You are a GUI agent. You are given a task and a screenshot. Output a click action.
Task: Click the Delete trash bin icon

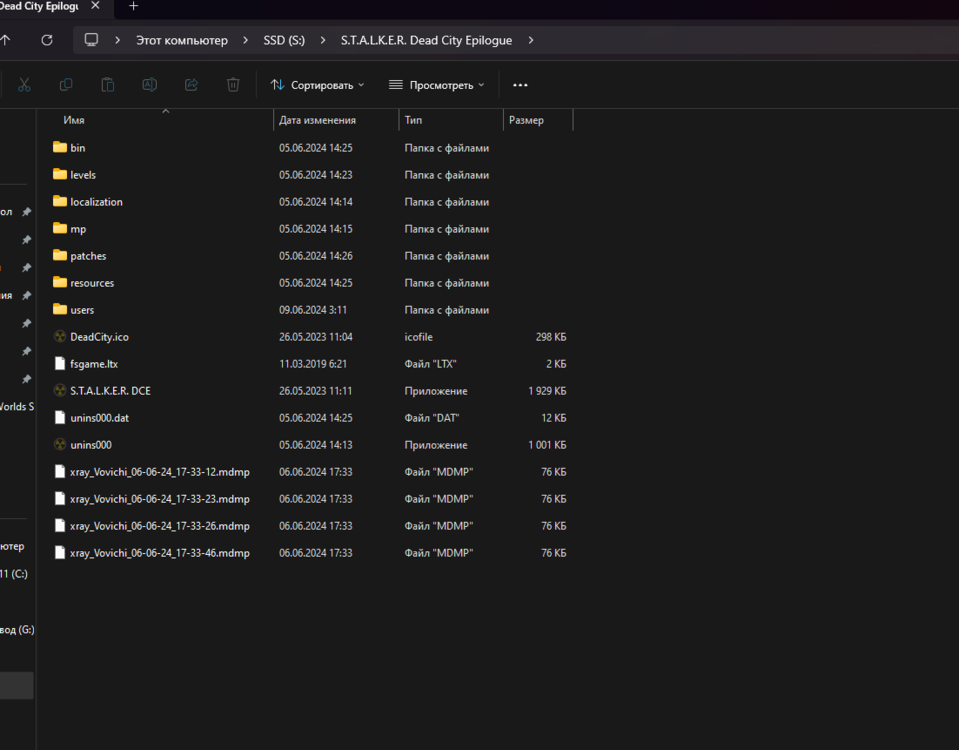(x=233, y=85)
